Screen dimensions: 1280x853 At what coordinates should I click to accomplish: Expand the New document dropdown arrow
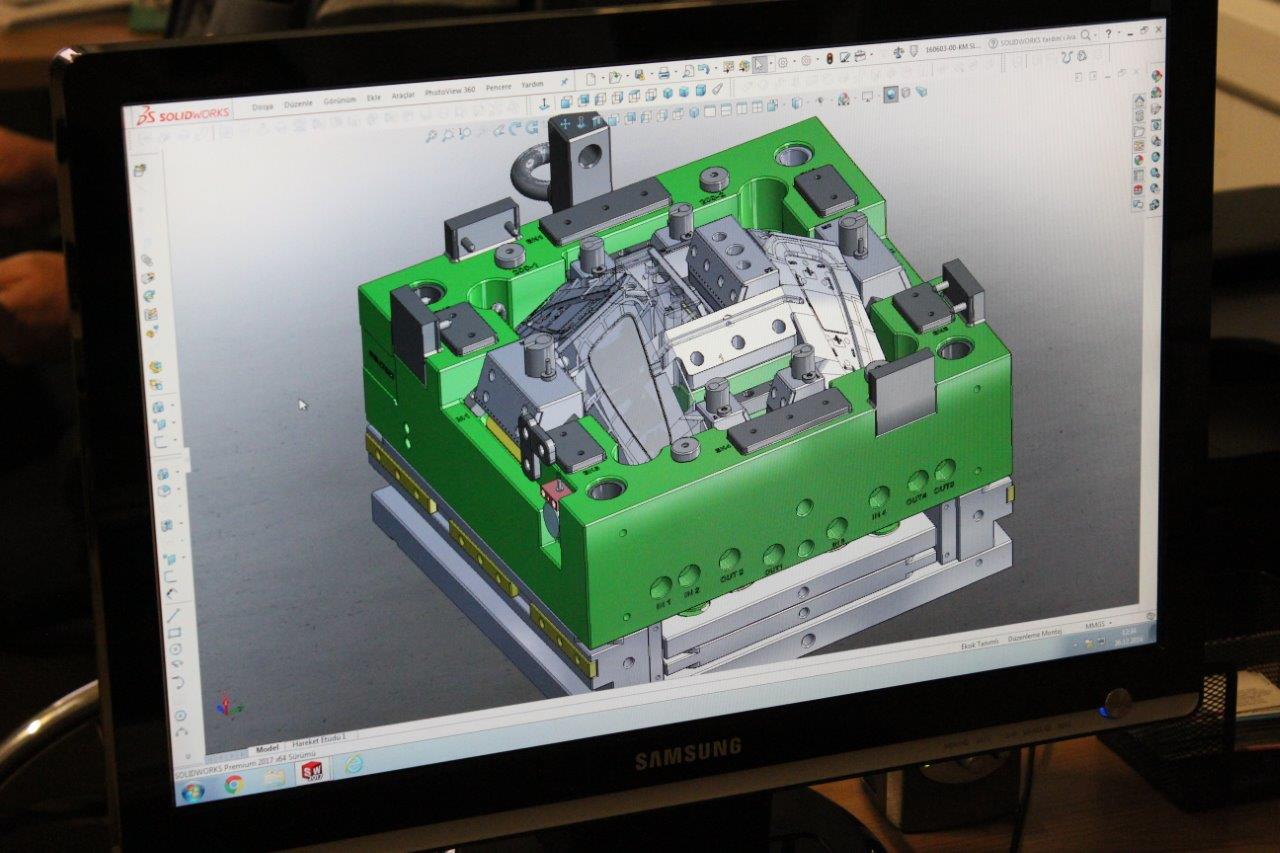[603, 78]
